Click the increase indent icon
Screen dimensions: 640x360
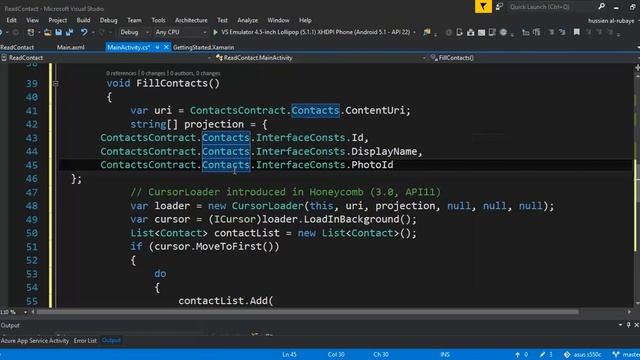tap(536, 32)
